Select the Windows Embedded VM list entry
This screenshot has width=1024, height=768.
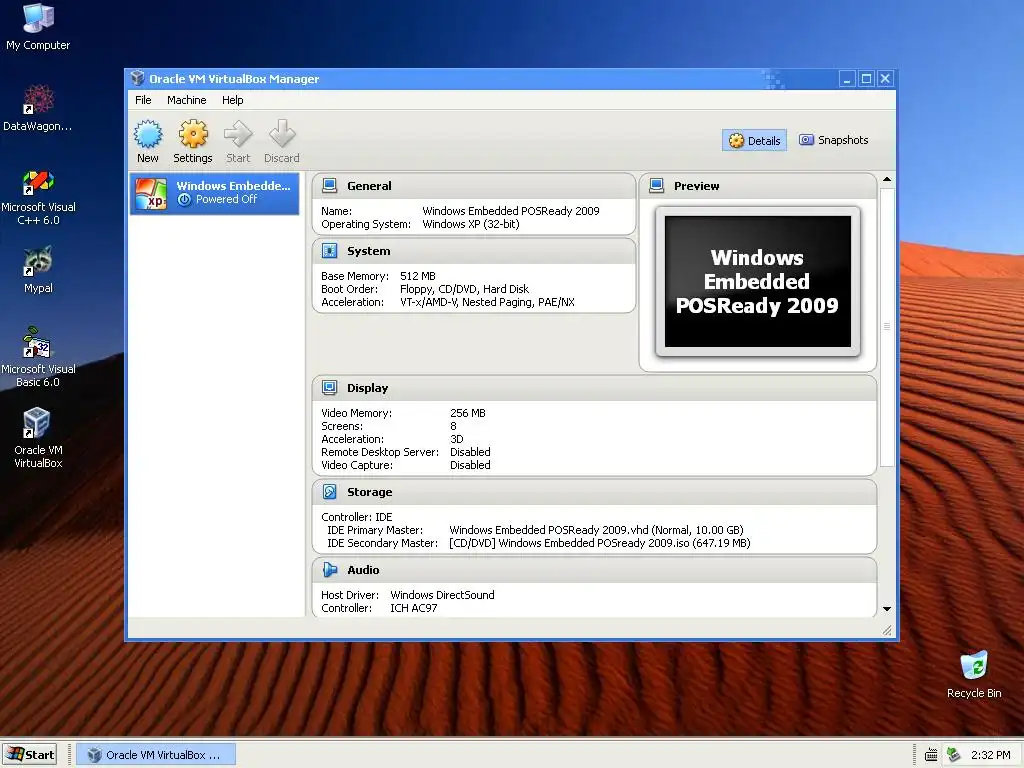[x=215, y=193]
